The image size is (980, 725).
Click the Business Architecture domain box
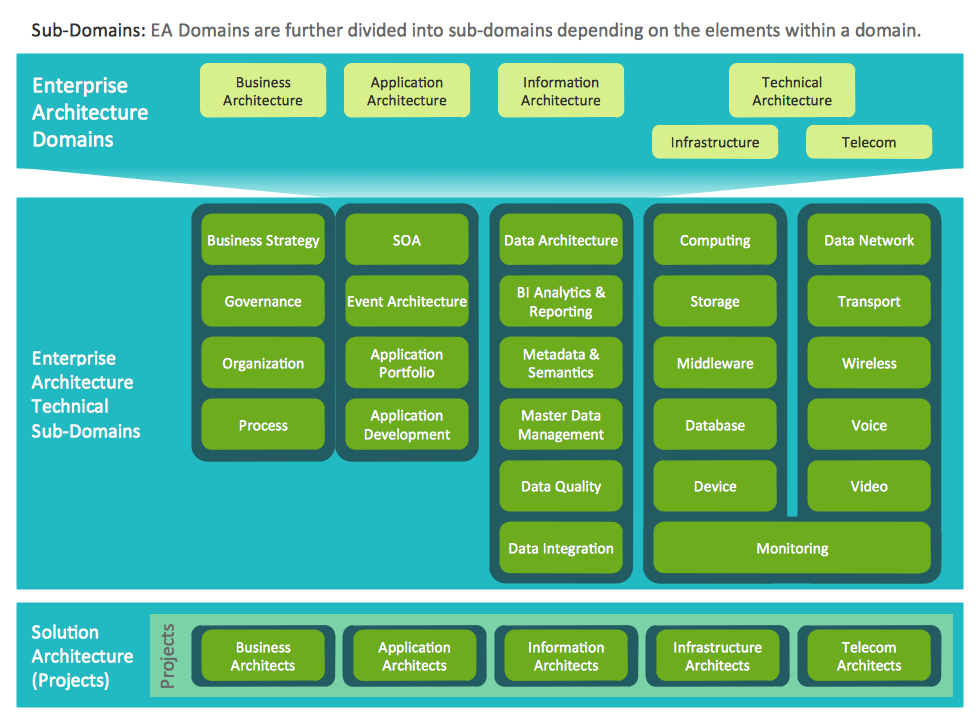[263, 91]
